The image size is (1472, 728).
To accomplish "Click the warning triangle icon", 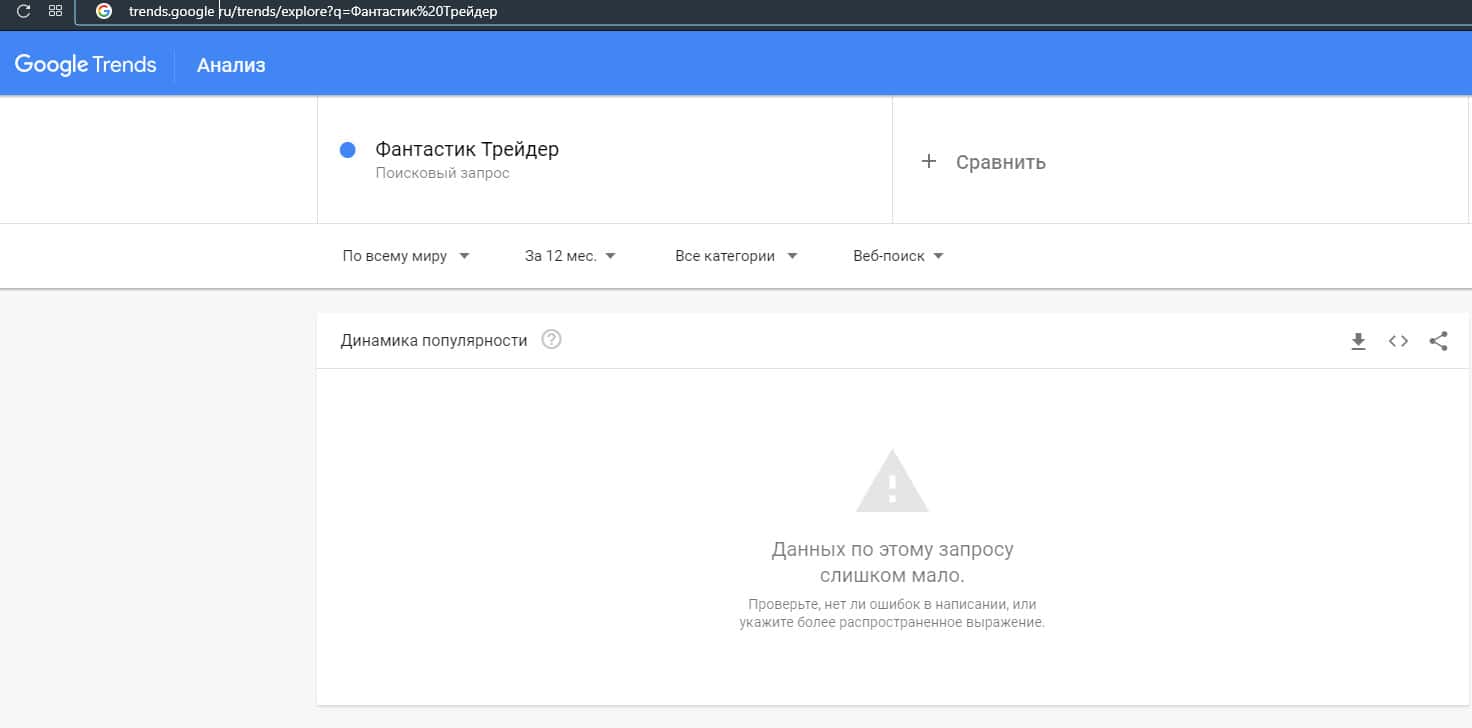I will [x=892, y=481].
